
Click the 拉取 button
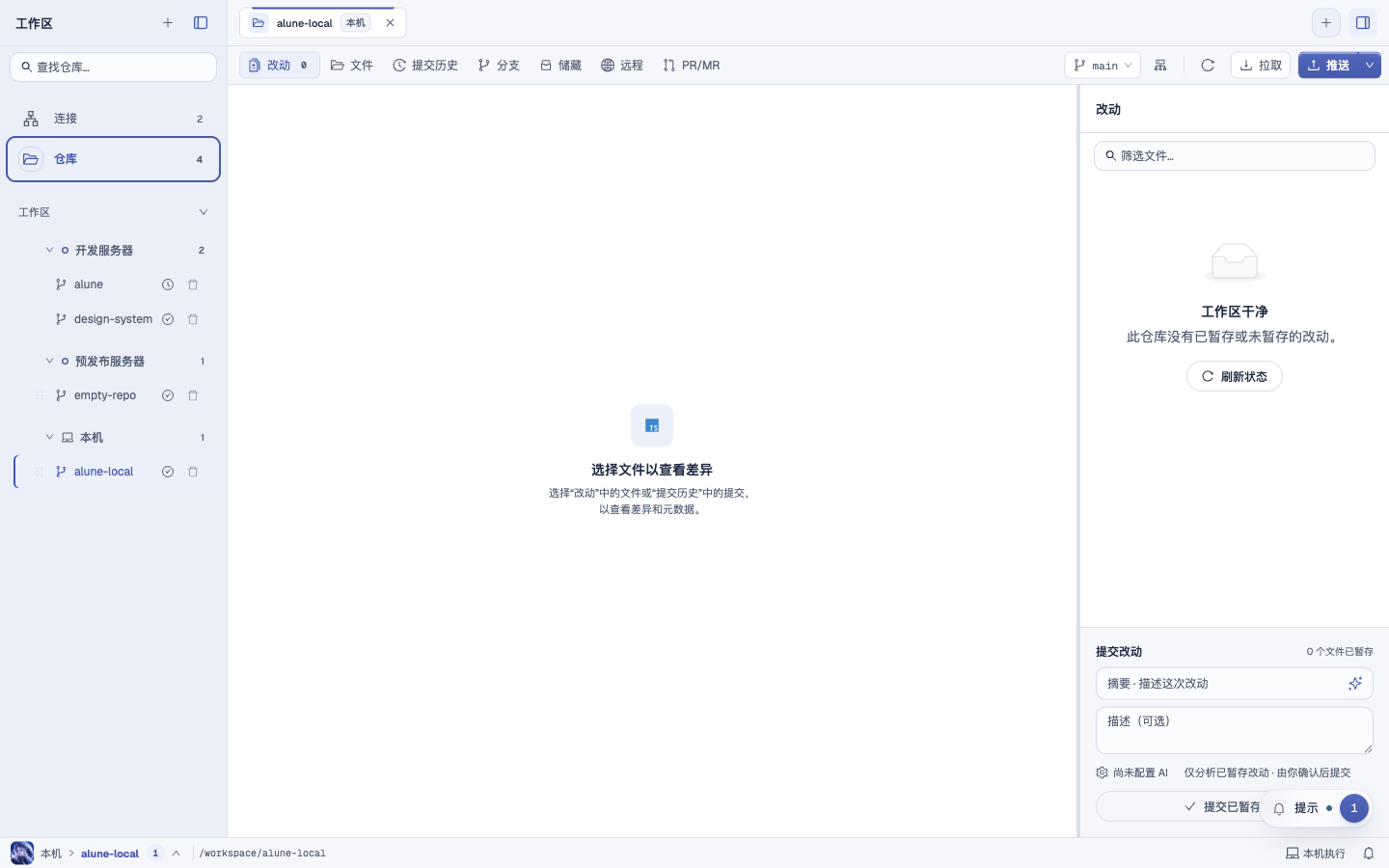click(1261, 66)
